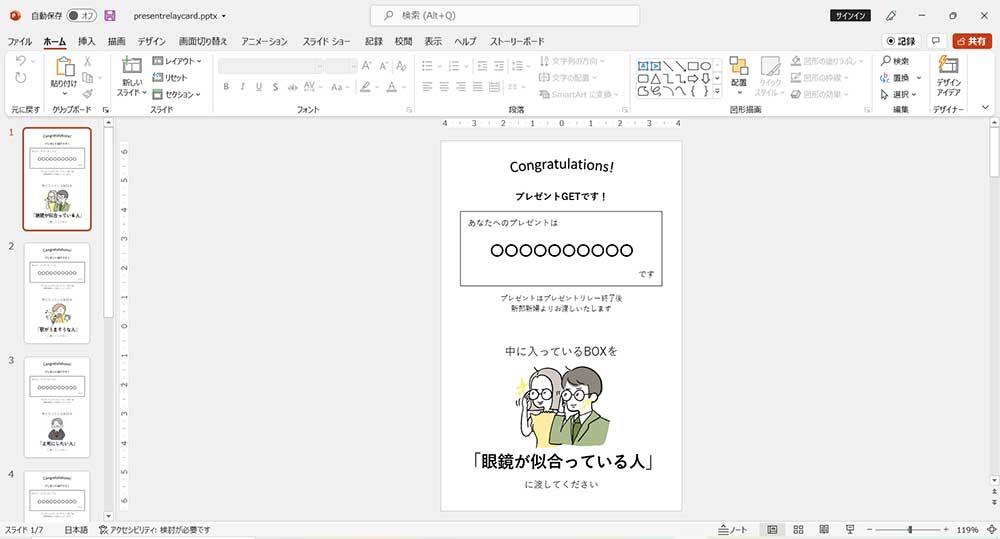This screenshot has width=1000, height=539.
Task: Switch to Reading view icon
Action: pyautogui.click(x=824, y=529)
